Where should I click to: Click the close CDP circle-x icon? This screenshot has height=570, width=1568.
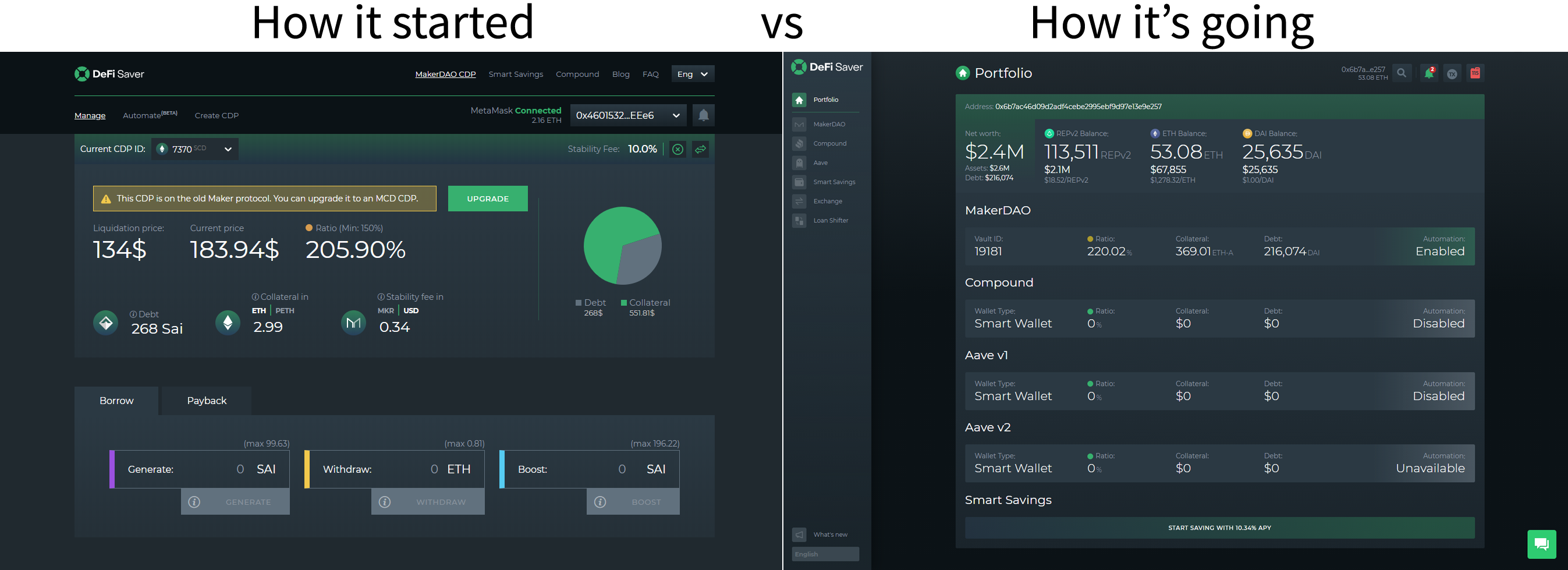(677, 149)
